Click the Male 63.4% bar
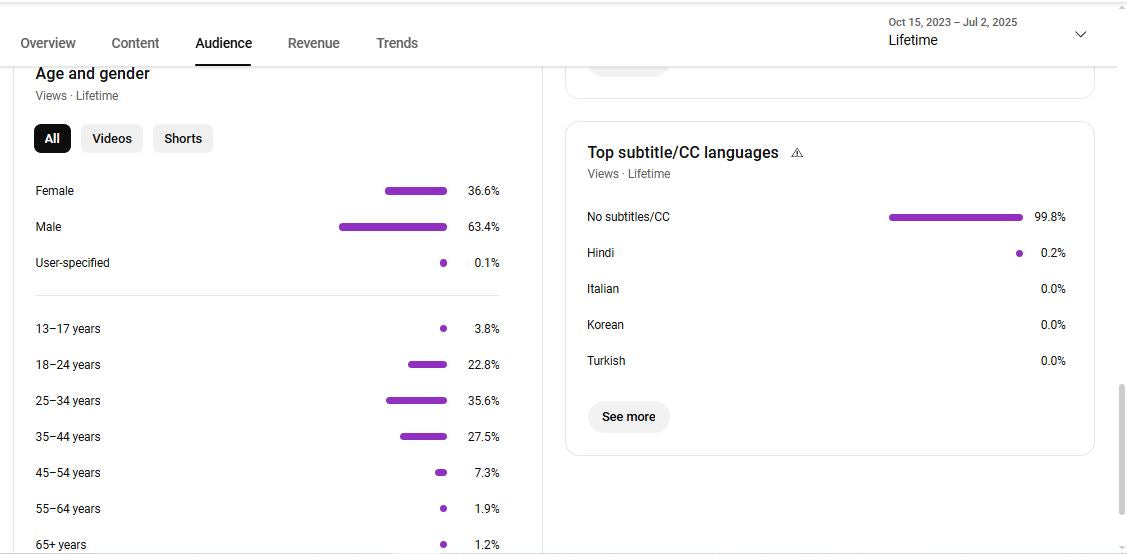The width and height of the screenshot is (1127, 554). (x=392, y=227)
